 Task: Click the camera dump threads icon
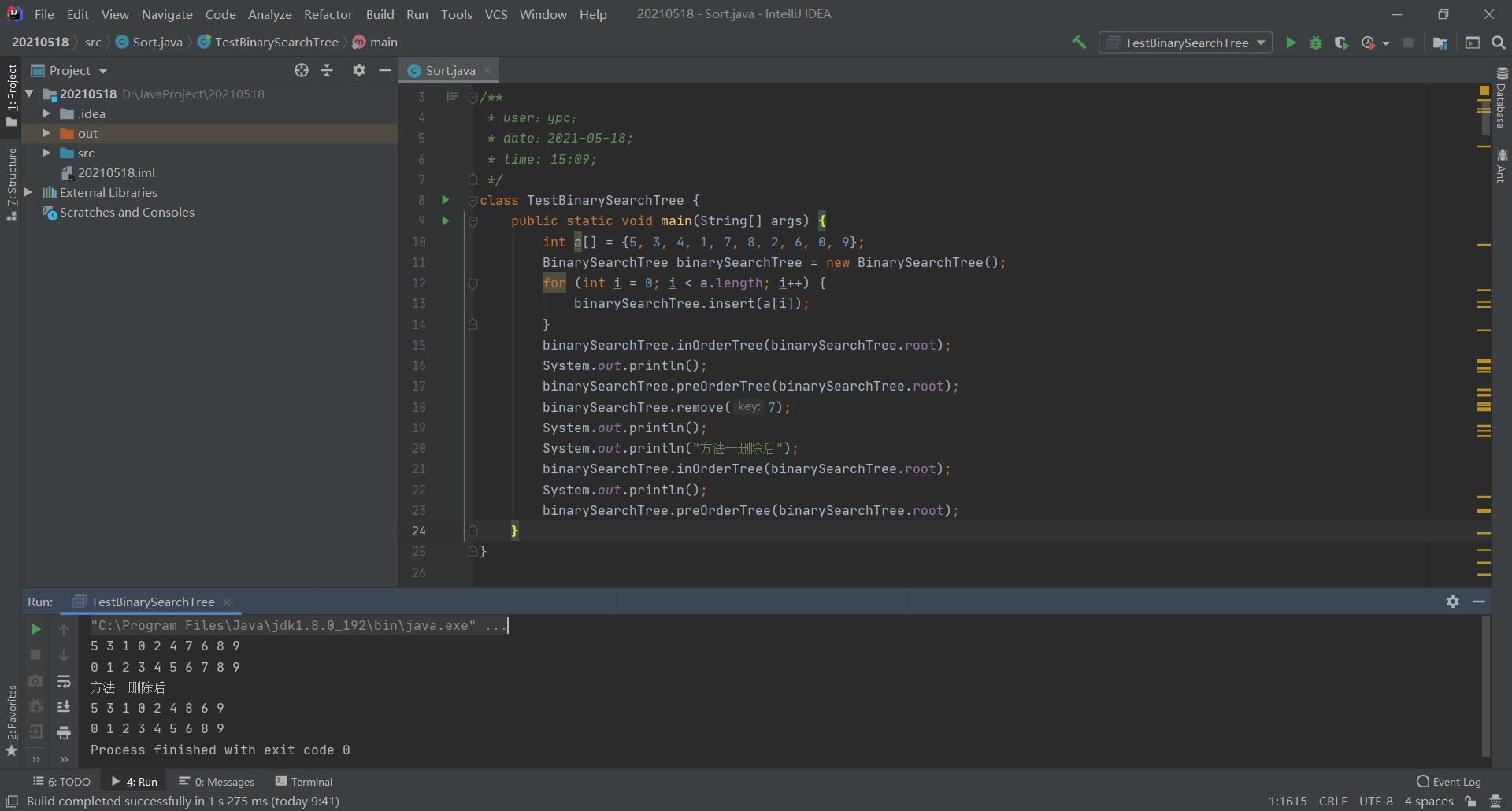tap(35, 680)
